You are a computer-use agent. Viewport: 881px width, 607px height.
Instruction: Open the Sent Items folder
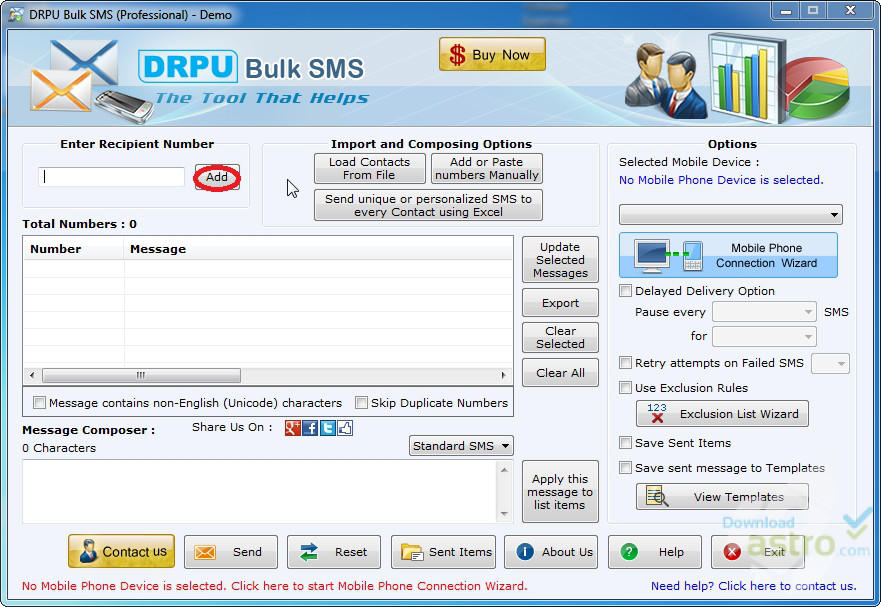(x=443, y=552)
